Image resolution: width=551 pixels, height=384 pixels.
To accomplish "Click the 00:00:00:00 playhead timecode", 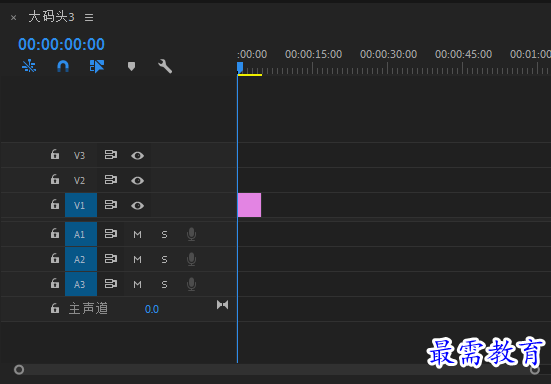I will [61, 44].
